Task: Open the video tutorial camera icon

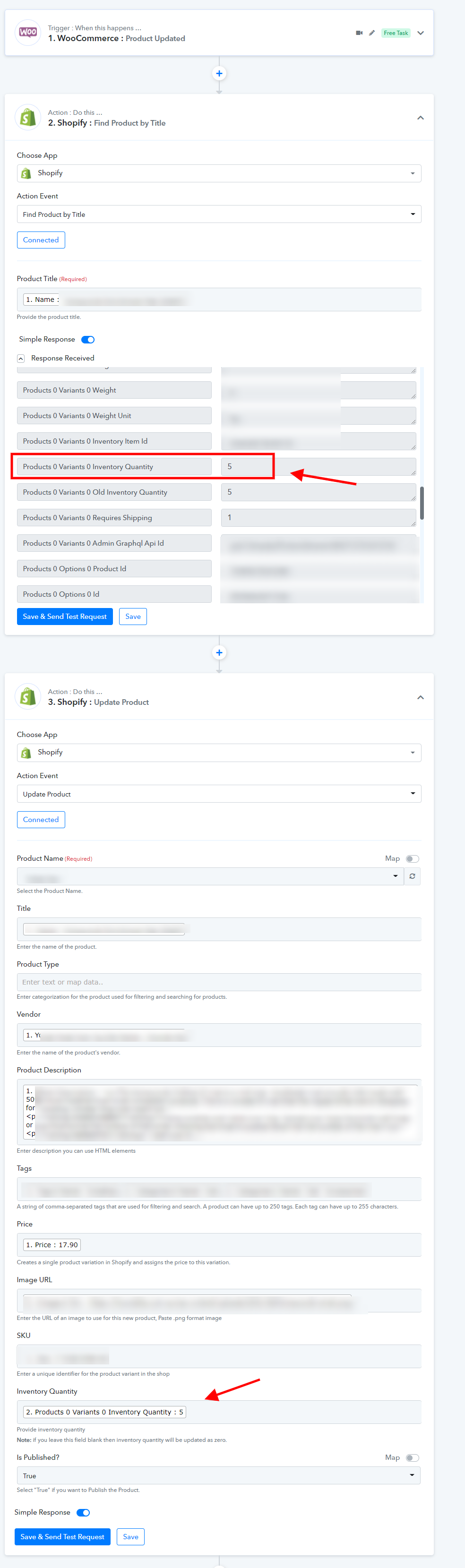Action: [359, 33]
